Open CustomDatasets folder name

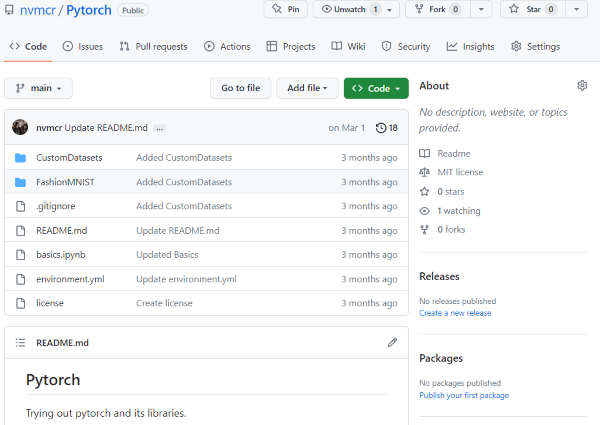(69, 158)
